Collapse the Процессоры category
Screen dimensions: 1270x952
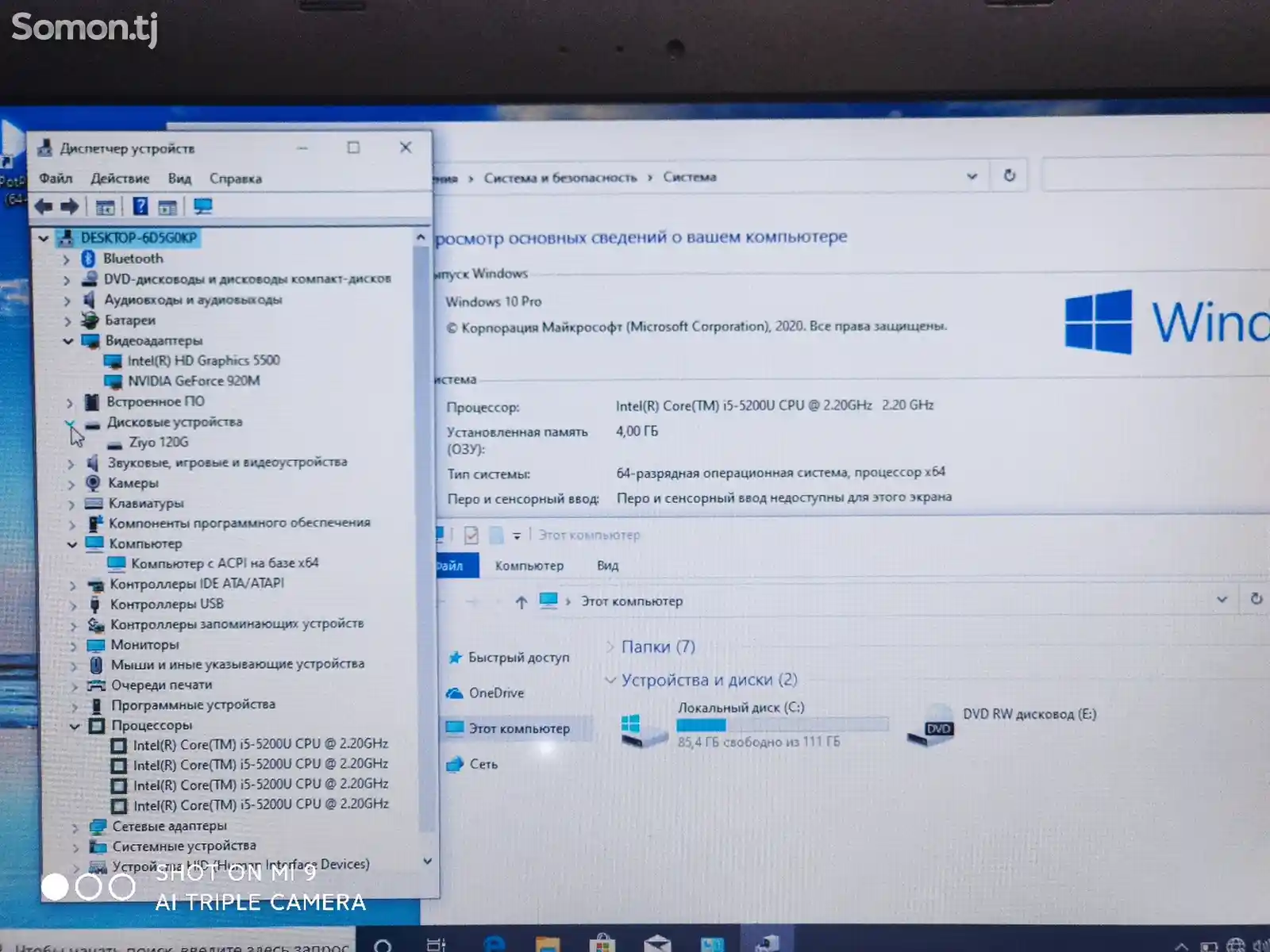[x=75, y=726]
